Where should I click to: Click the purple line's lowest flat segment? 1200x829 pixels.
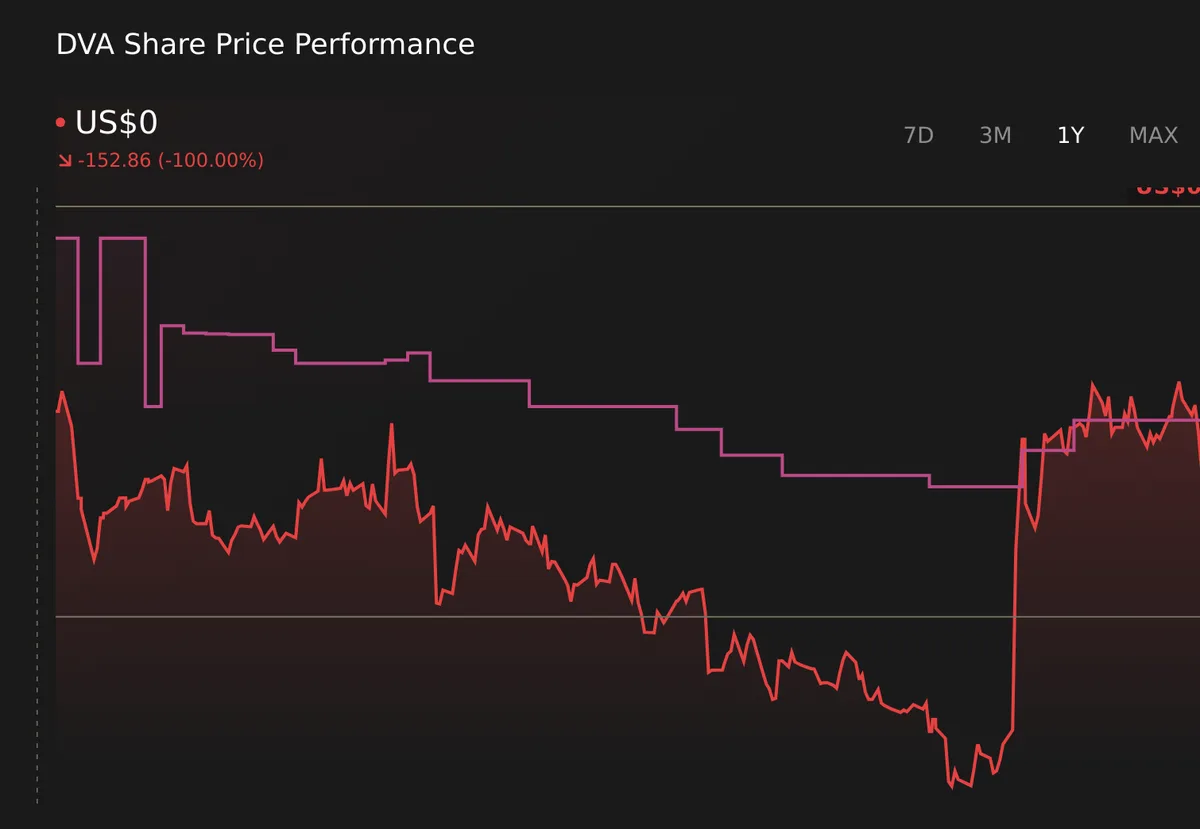pyautogui.click(x=974, y=487)
